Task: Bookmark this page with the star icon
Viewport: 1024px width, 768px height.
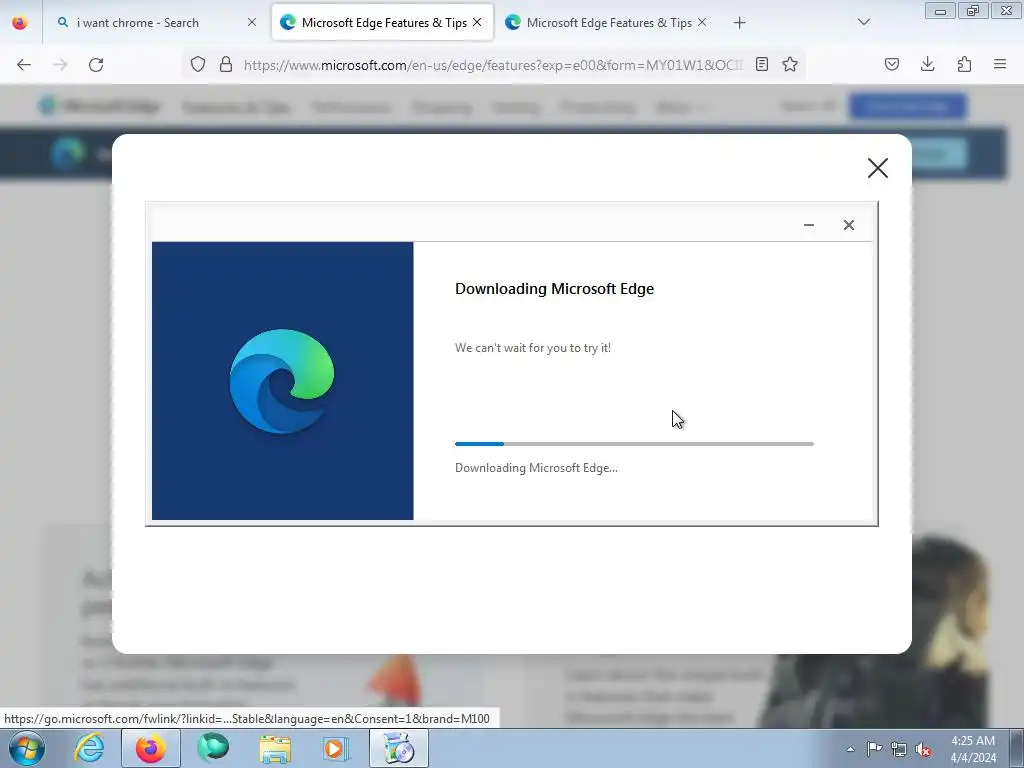Action: click(790, 64)
